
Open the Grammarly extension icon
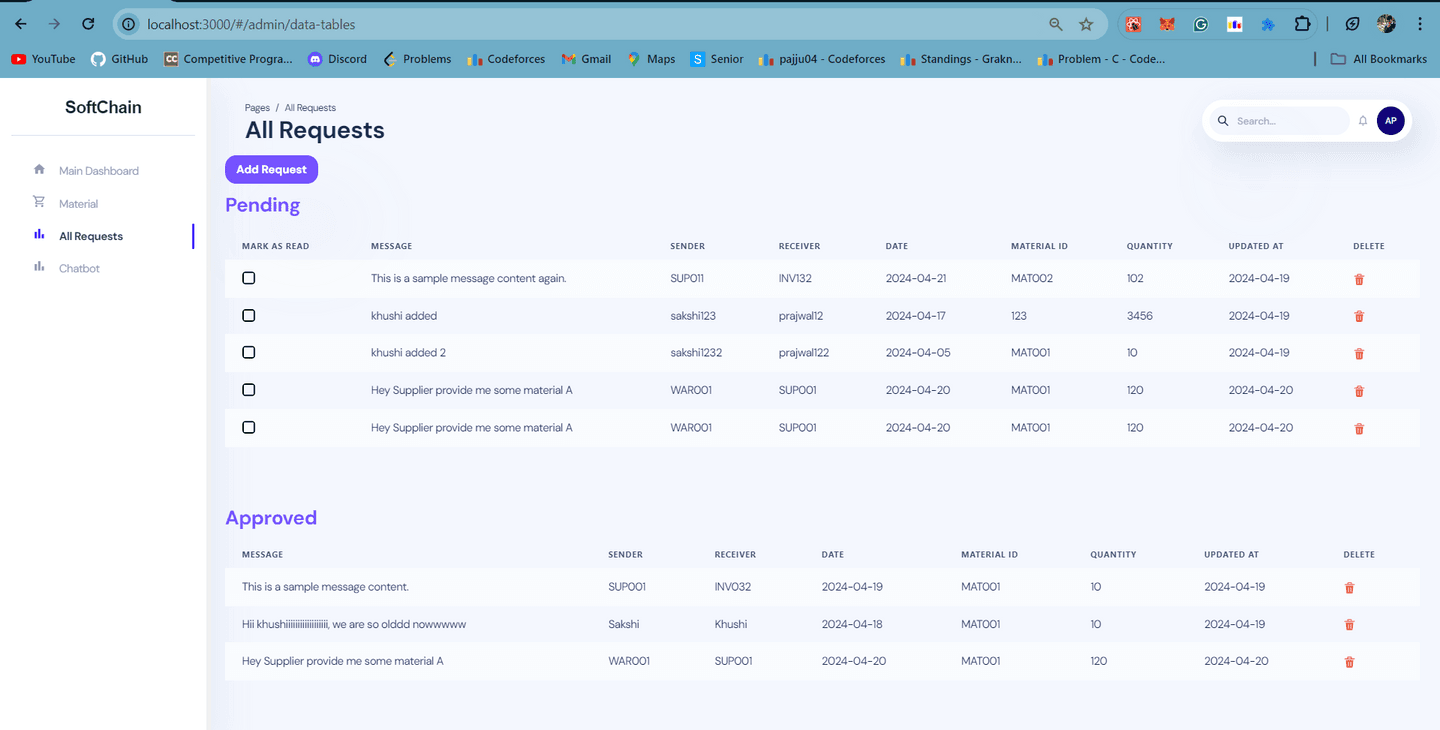(1200, 24)
